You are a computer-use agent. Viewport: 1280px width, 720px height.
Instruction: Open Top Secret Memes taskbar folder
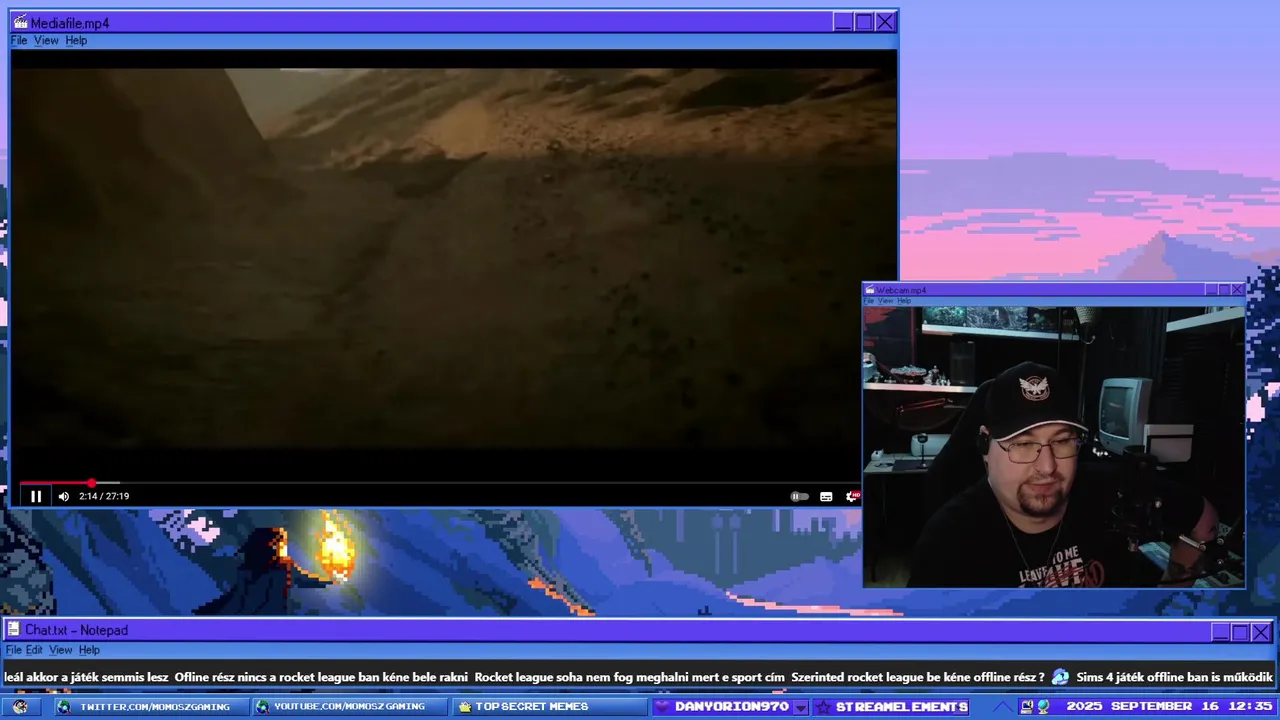pyautogui.click(x=549, y=707)
